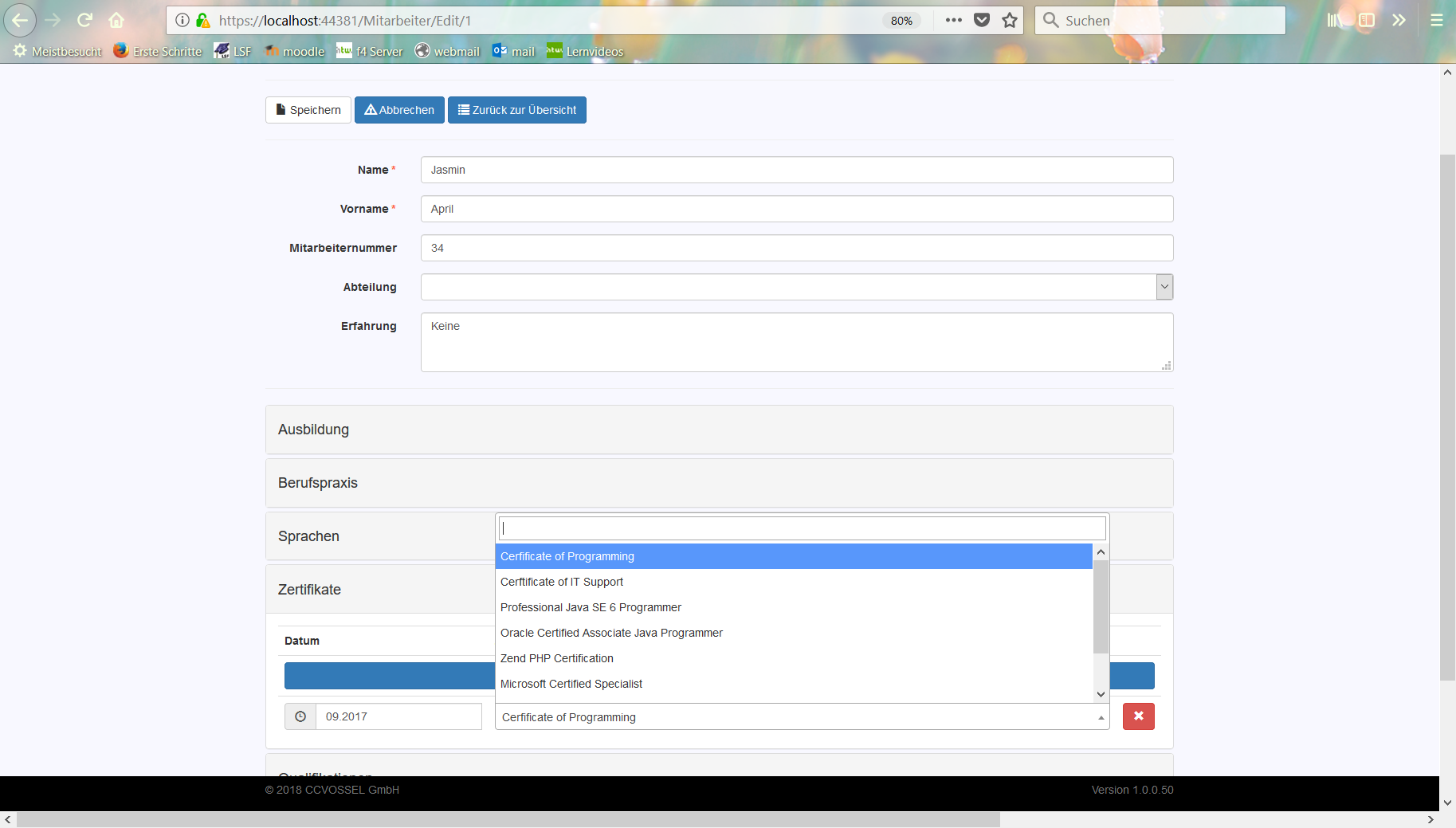Click the Speichern button
Image resolution: width=1456 pixels, height=828 pixels.
pos(308,110)
